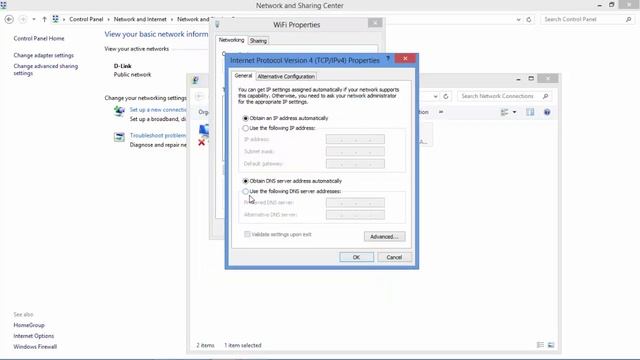This screenshot has width=640, height=360.
Task: Open the Networking tab in WiFi Properties
Action: pyautogui.click(x=231, y=40)
